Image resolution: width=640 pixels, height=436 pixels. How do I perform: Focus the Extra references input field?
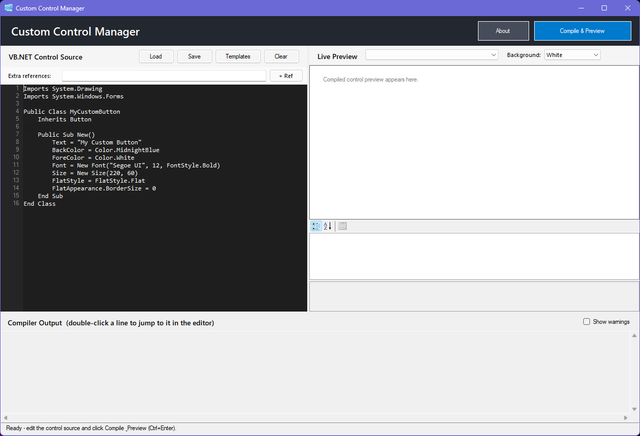click(x=164, y=76)
